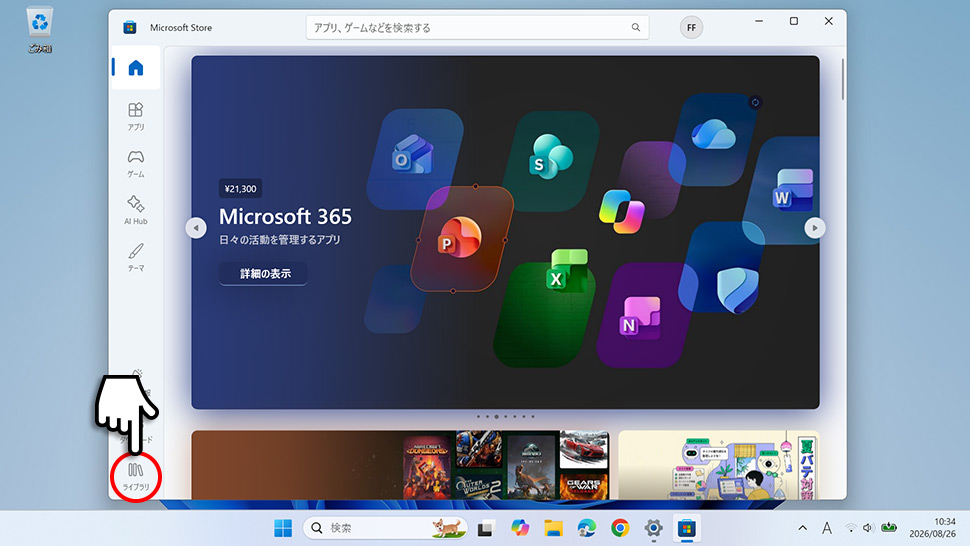The height and width of the screenshot is (546, 970).
Task: Open Settings gear from taskbar
Action: click(x=653, y=528)
